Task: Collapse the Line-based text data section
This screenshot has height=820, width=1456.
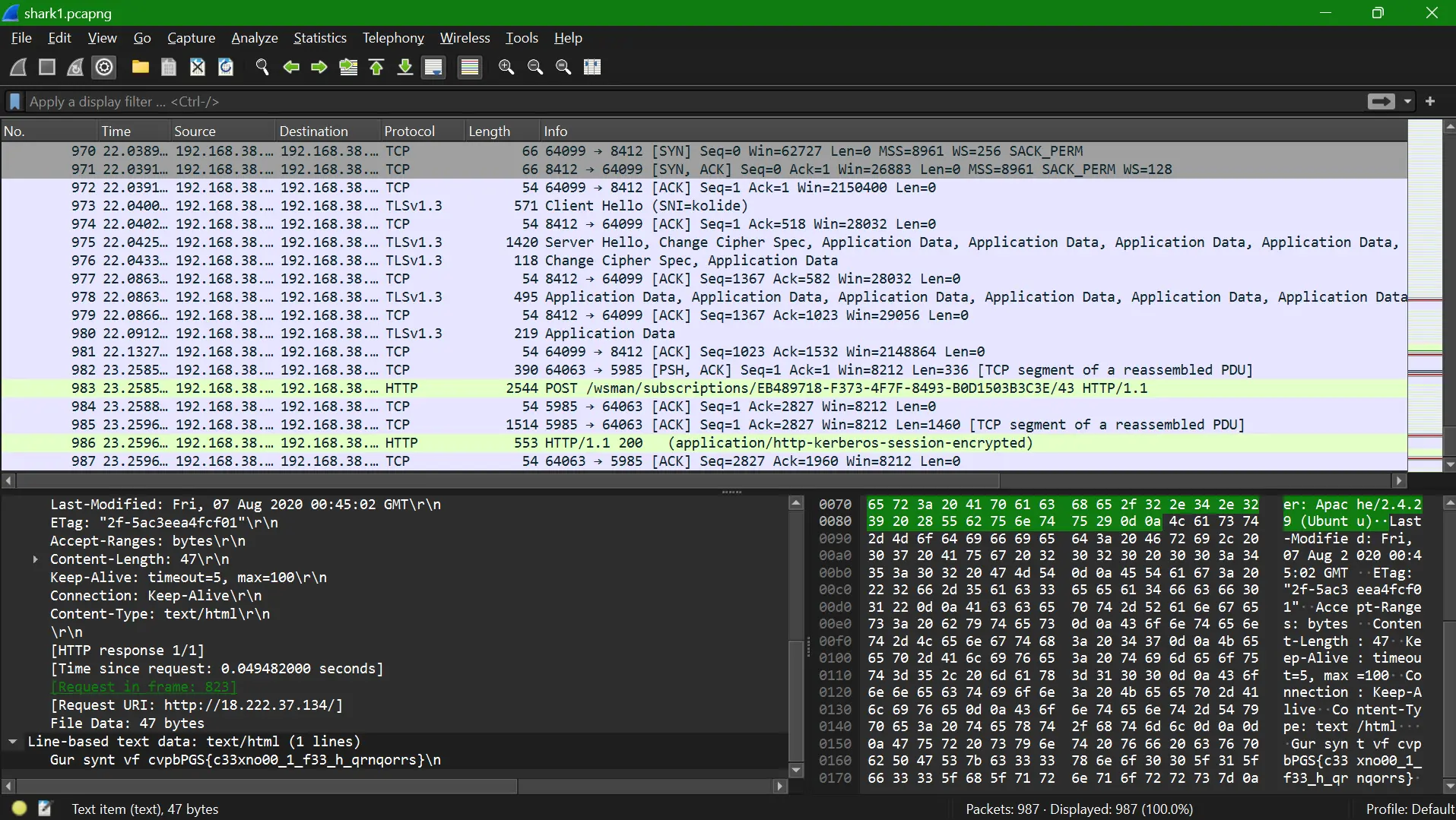Action: (x=13, y=742)
